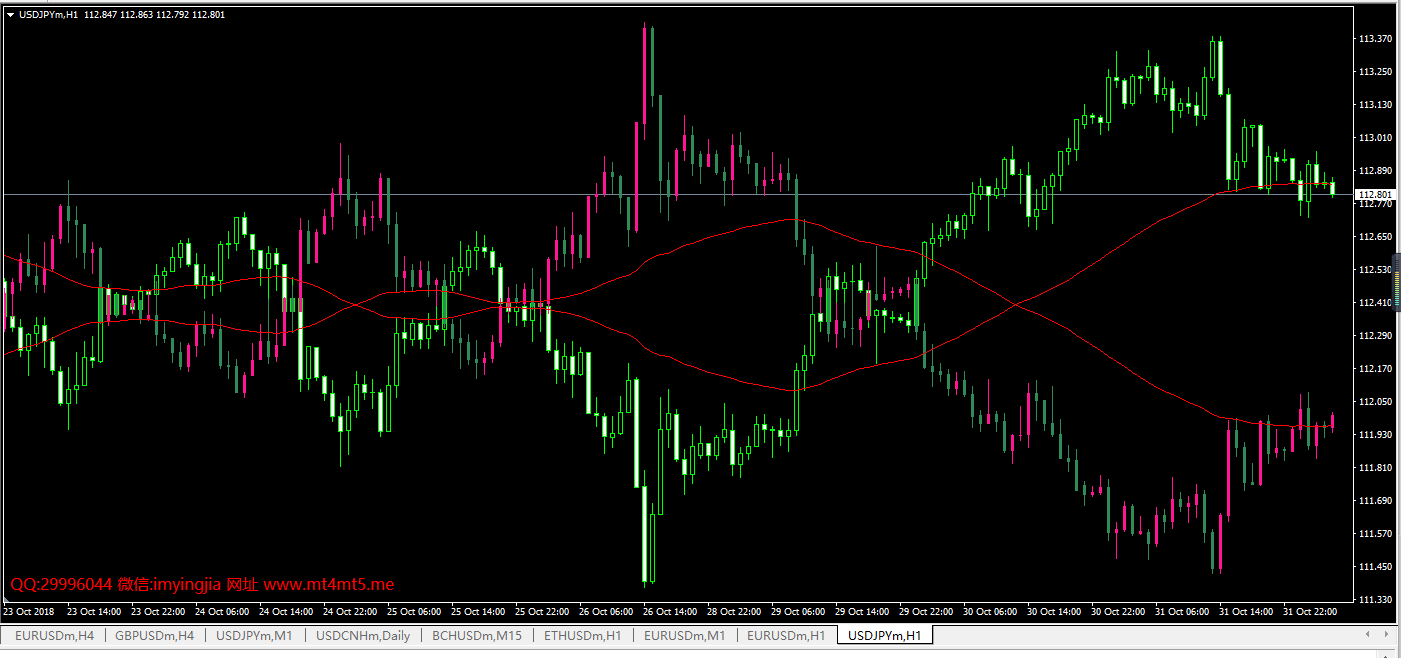This screenshot has height=658, width=1401.
Task: Click the 112.847 open price in header
Action: click(x=101, y=15)
